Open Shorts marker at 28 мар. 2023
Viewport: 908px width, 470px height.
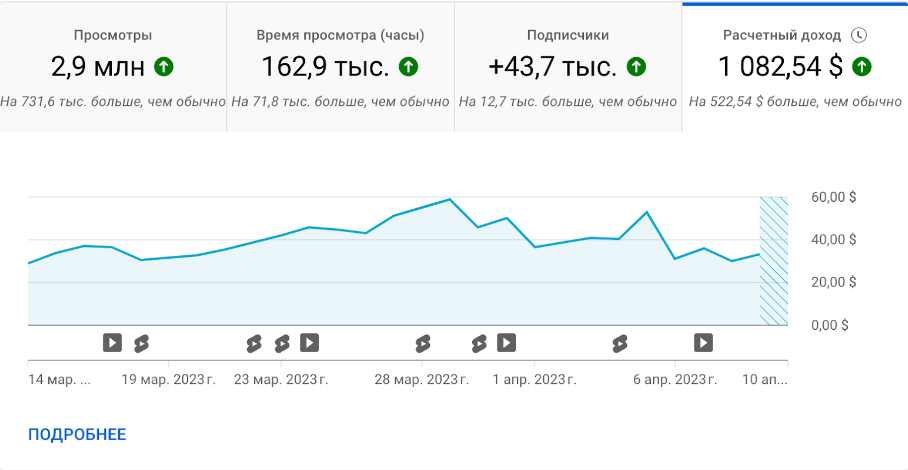(x=423, y=343)
